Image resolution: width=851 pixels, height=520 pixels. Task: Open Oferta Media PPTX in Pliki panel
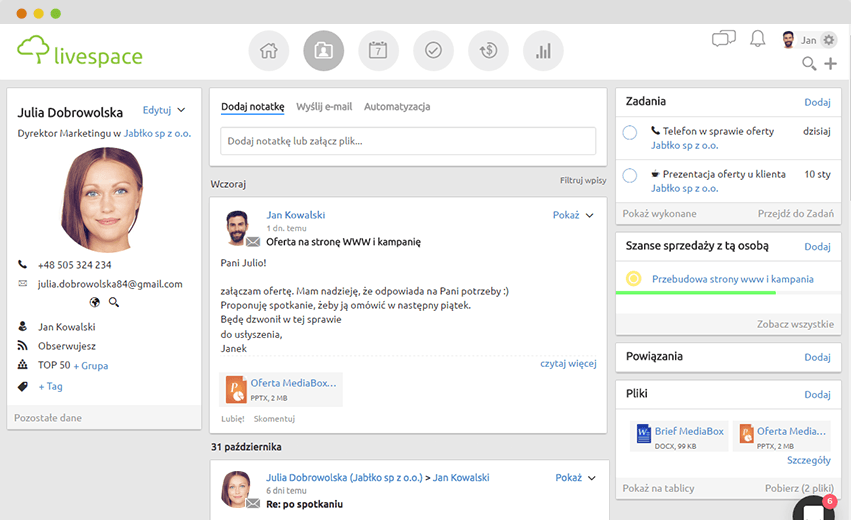click(782, 437)
